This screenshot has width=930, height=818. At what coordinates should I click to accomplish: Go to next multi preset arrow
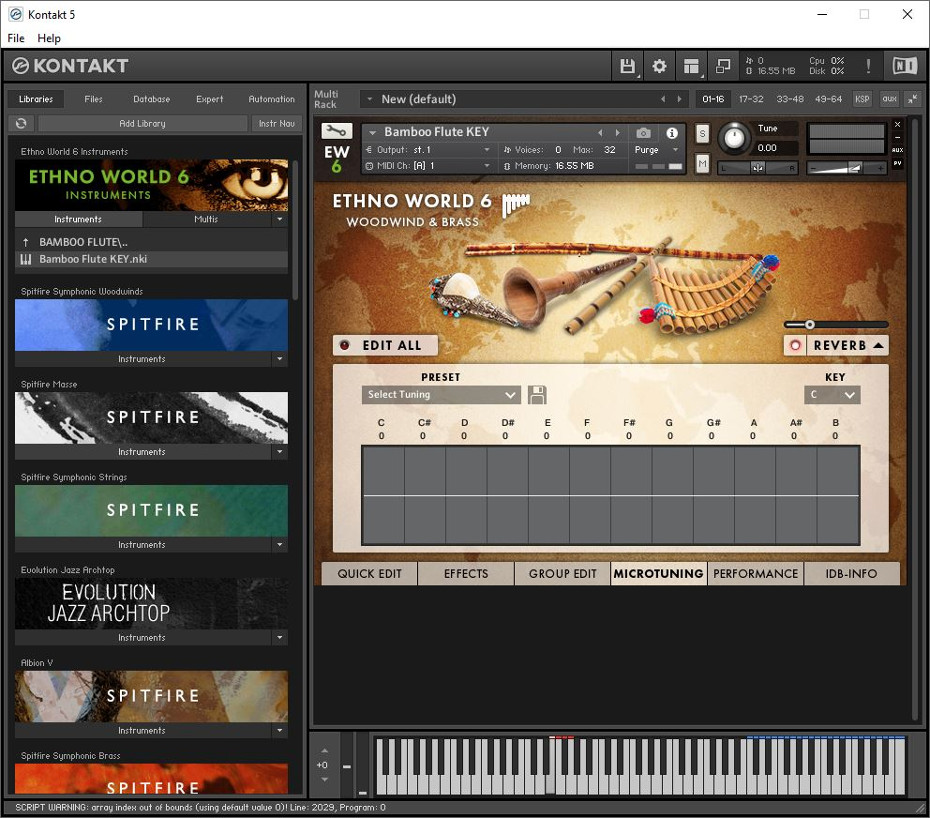(x=680, y=99)
